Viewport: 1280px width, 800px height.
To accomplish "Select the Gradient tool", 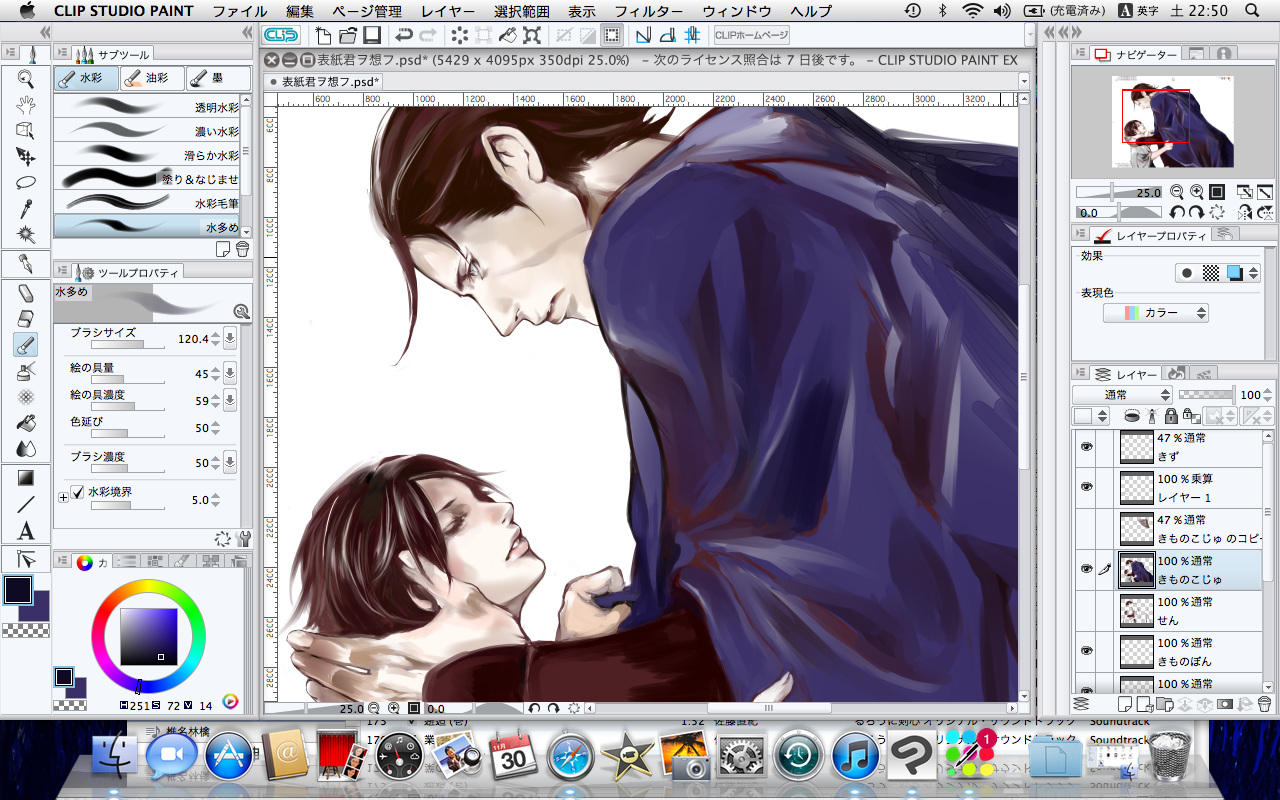I will pos(26,478).
